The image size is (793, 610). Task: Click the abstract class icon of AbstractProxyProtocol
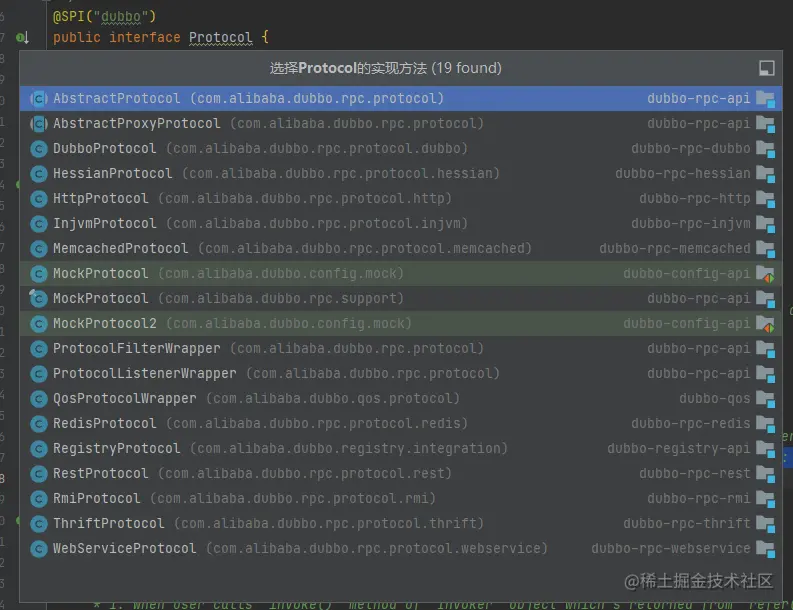[x=39, y=123]
